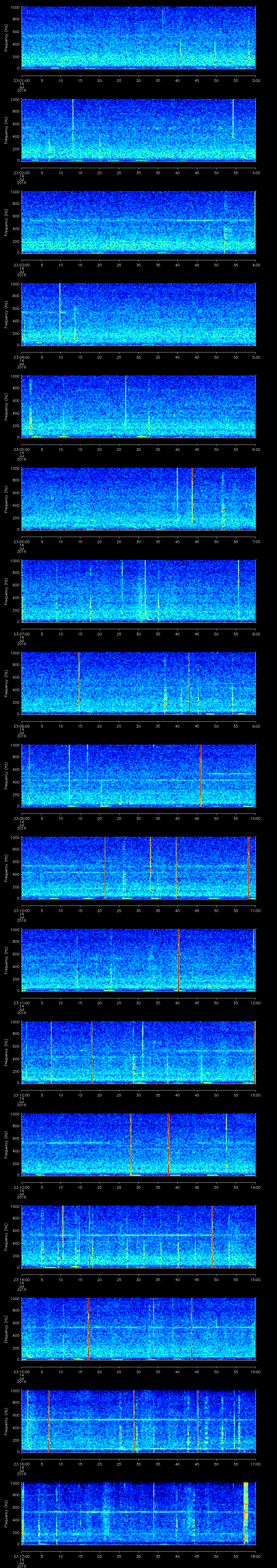This screenshot has height=1568, width=277.
Task: Click the '23:08:00' time axis label
Action: click(x=22, y=726)
